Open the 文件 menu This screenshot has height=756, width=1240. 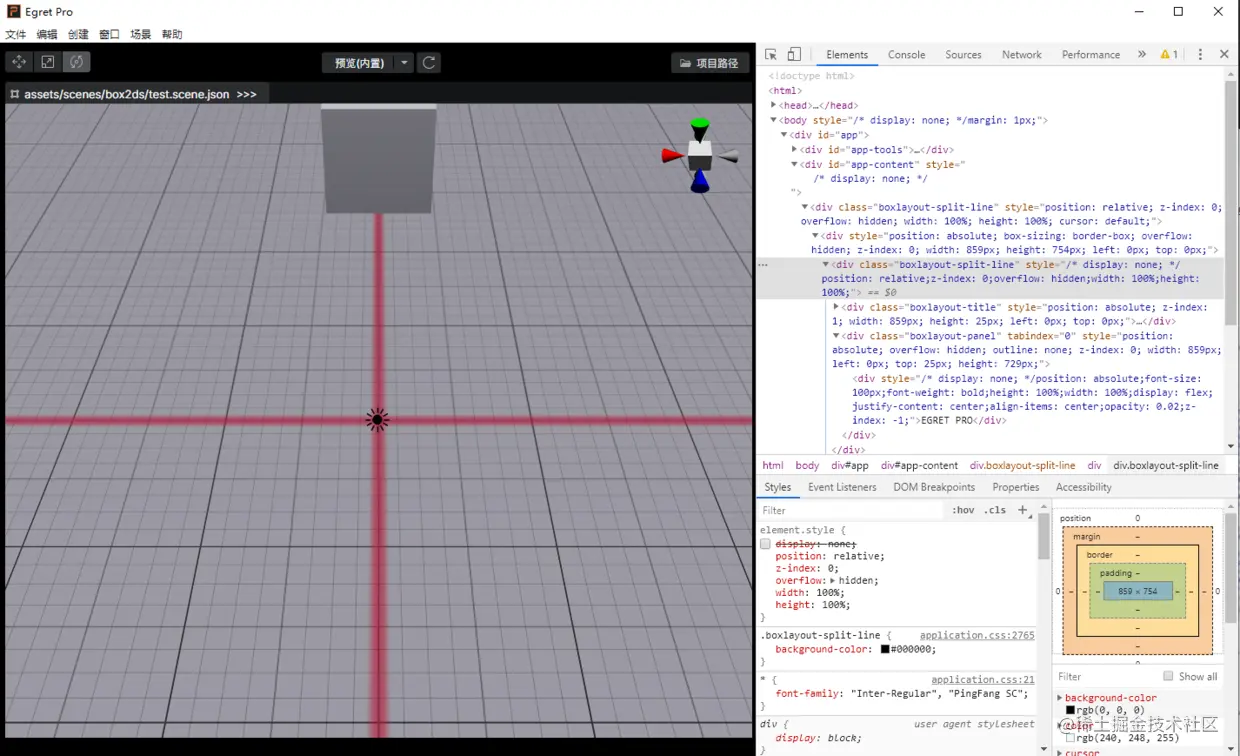(16, 34)
